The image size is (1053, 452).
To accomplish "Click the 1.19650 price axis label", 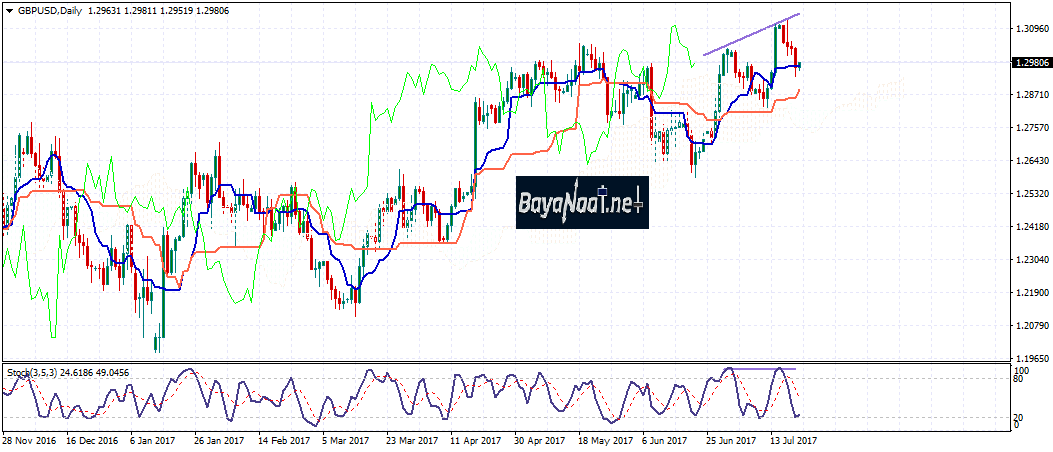I will pyautogui.click(x=1029, y=358).
